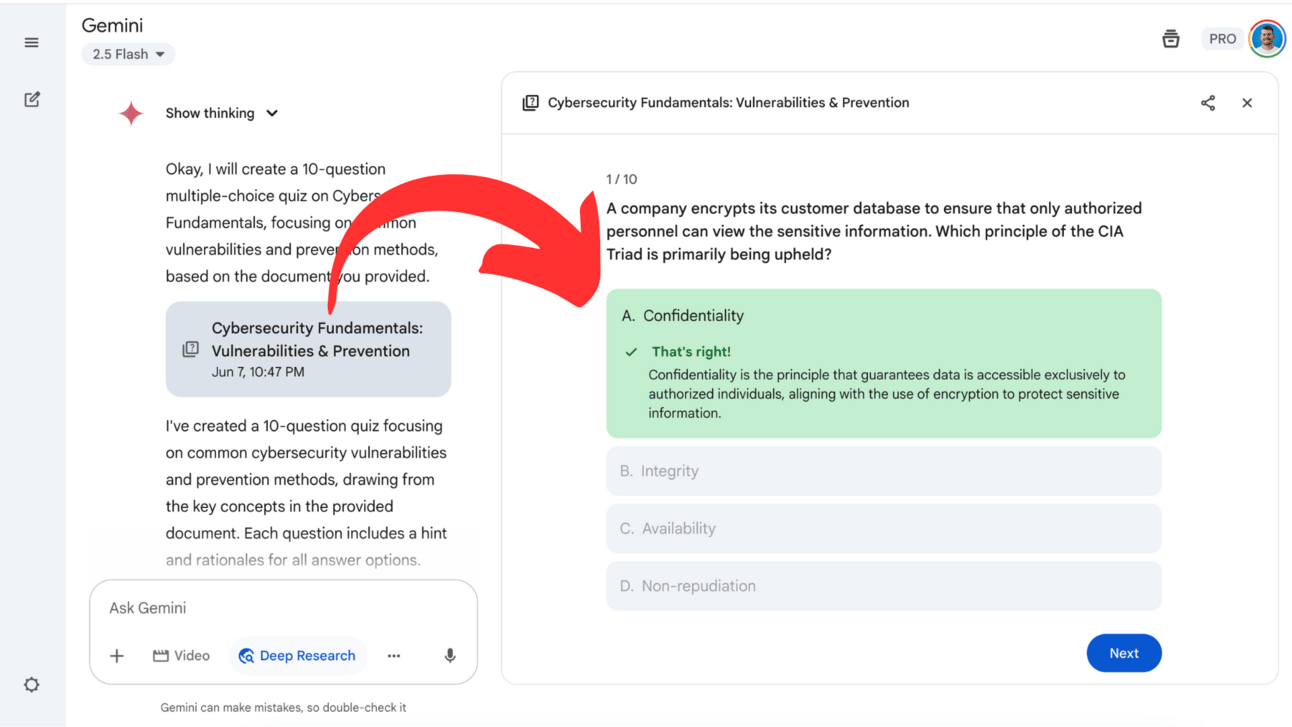Close the quiz panel with X
Image resolution: width=1292 pixels, height=727 pixels.
[x=1247, y=103]
